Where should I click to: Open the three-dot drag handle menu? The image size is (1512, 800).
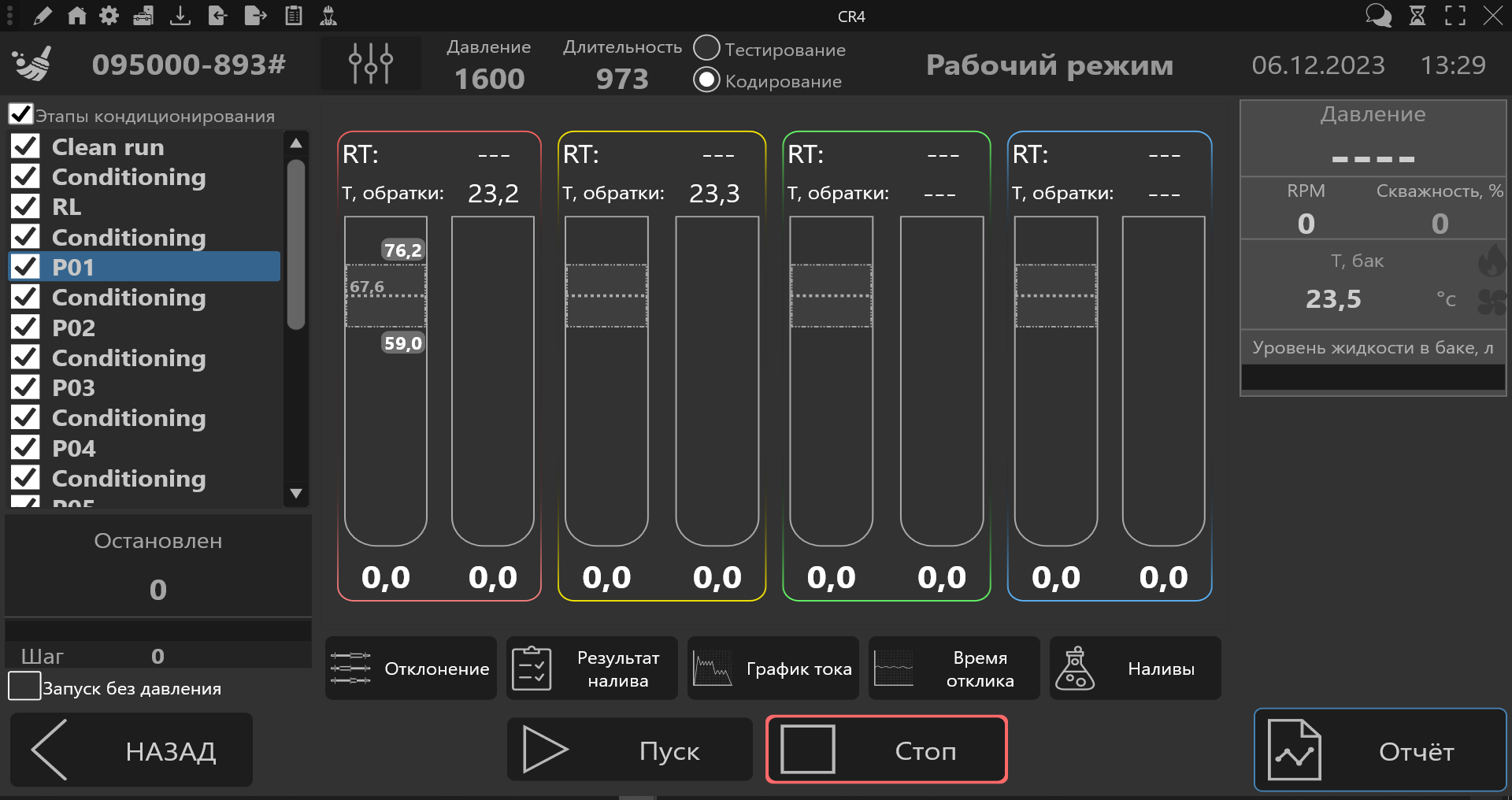coord(9,16)
